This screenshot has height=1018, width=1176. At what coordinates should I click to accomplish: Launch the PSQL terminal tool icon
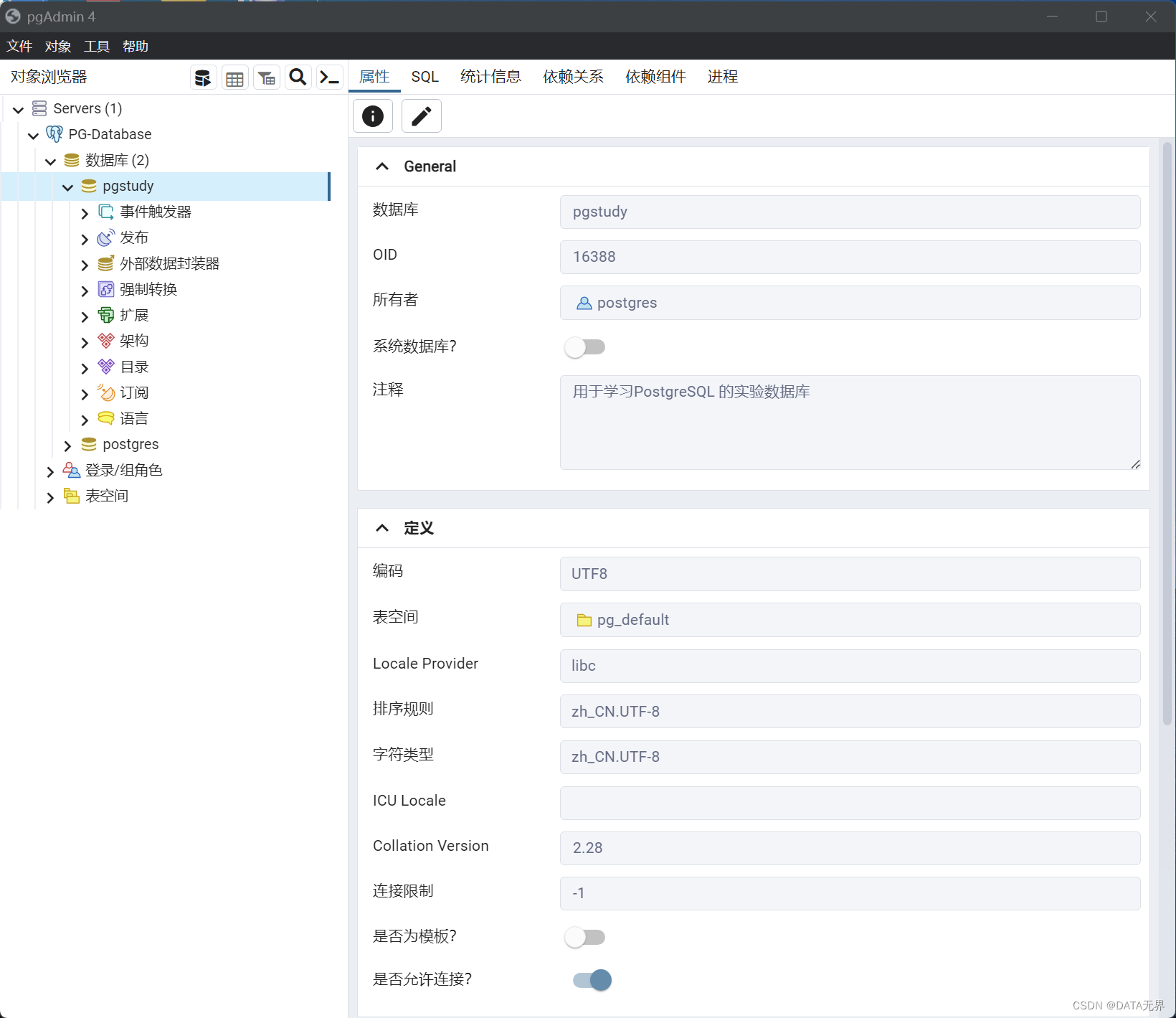coord(330,77)
